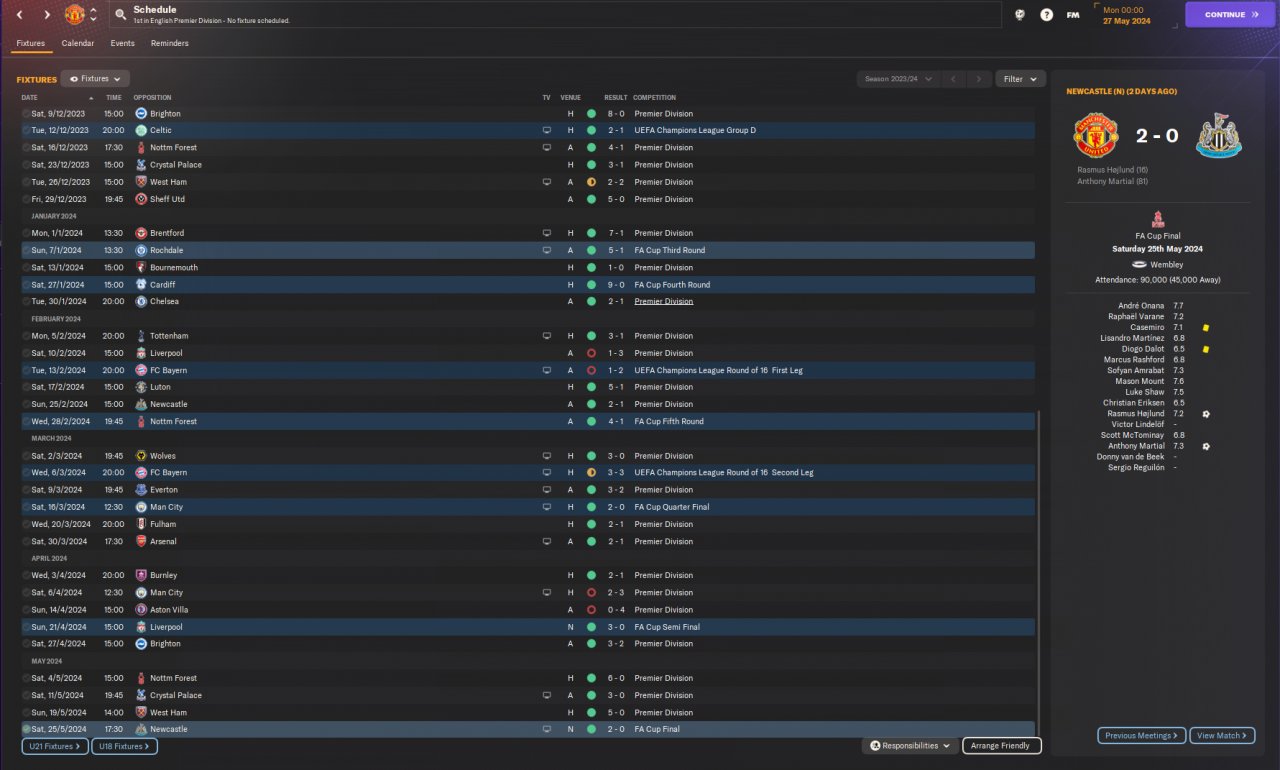1280x770 pixels.
Task: Click the Arrange Friendly button
Action: 1001,746
